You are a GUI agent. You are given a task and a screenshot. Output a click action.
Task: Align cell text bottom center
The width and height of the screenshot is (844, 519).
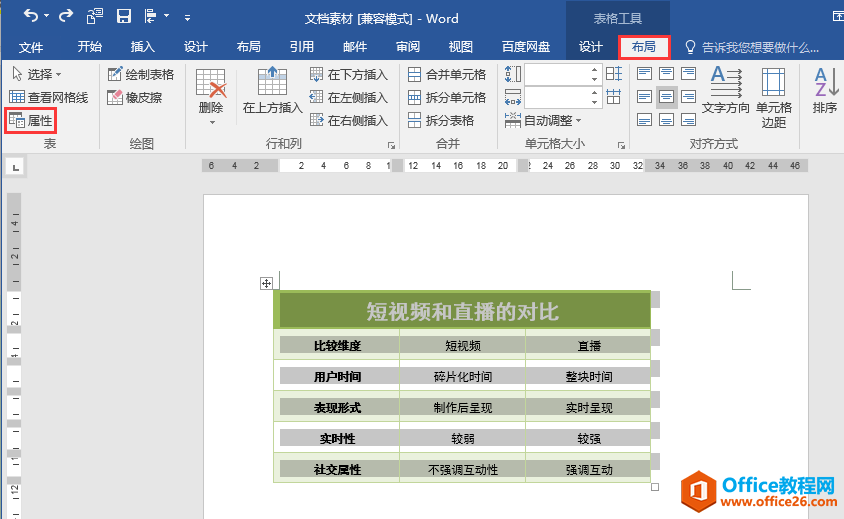(x=666, y=120)
